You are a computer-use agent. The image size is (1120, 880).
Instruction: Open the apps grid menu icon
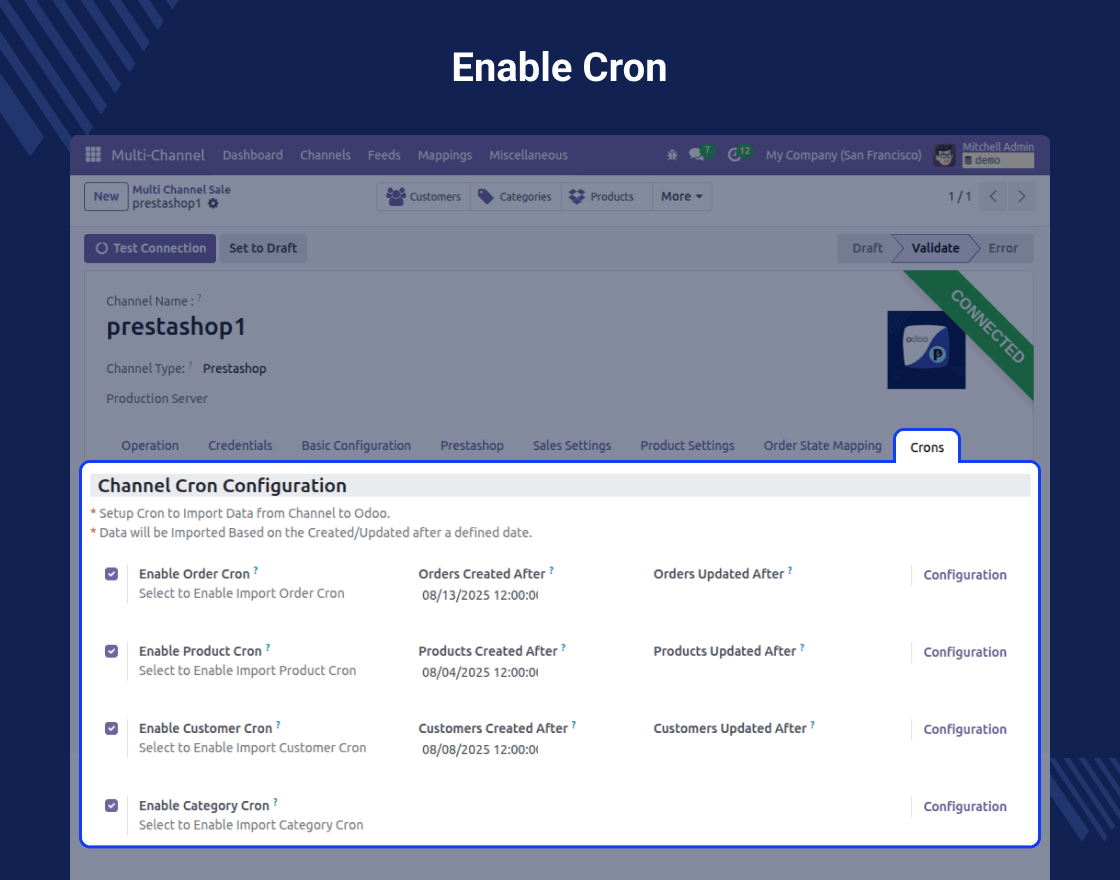93,154
